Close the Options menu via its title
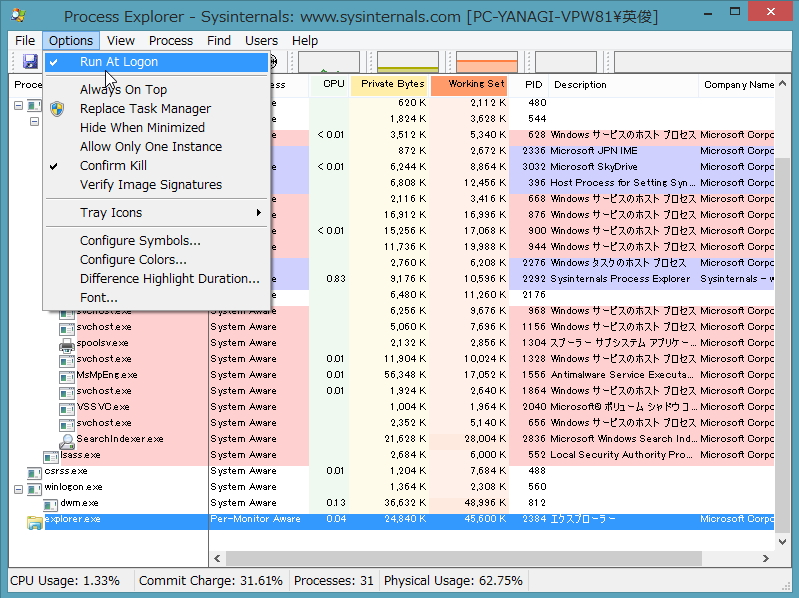This screenshot has height=598, width=799. click(x=71, y=40)
